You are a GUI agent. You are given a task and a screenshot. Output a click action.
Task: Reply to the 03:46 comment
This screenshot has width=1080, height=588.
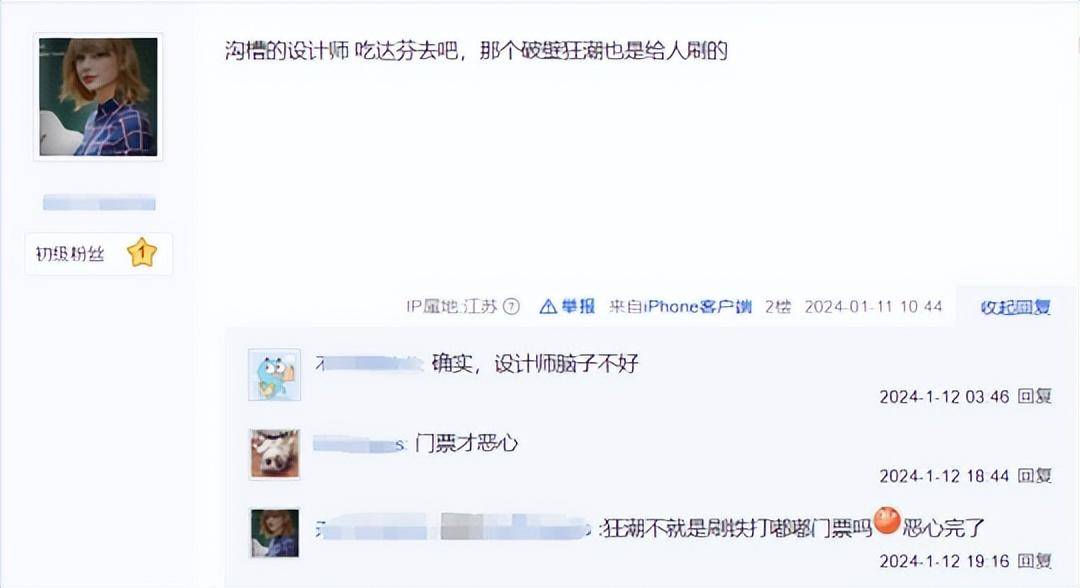(1035, 396)
